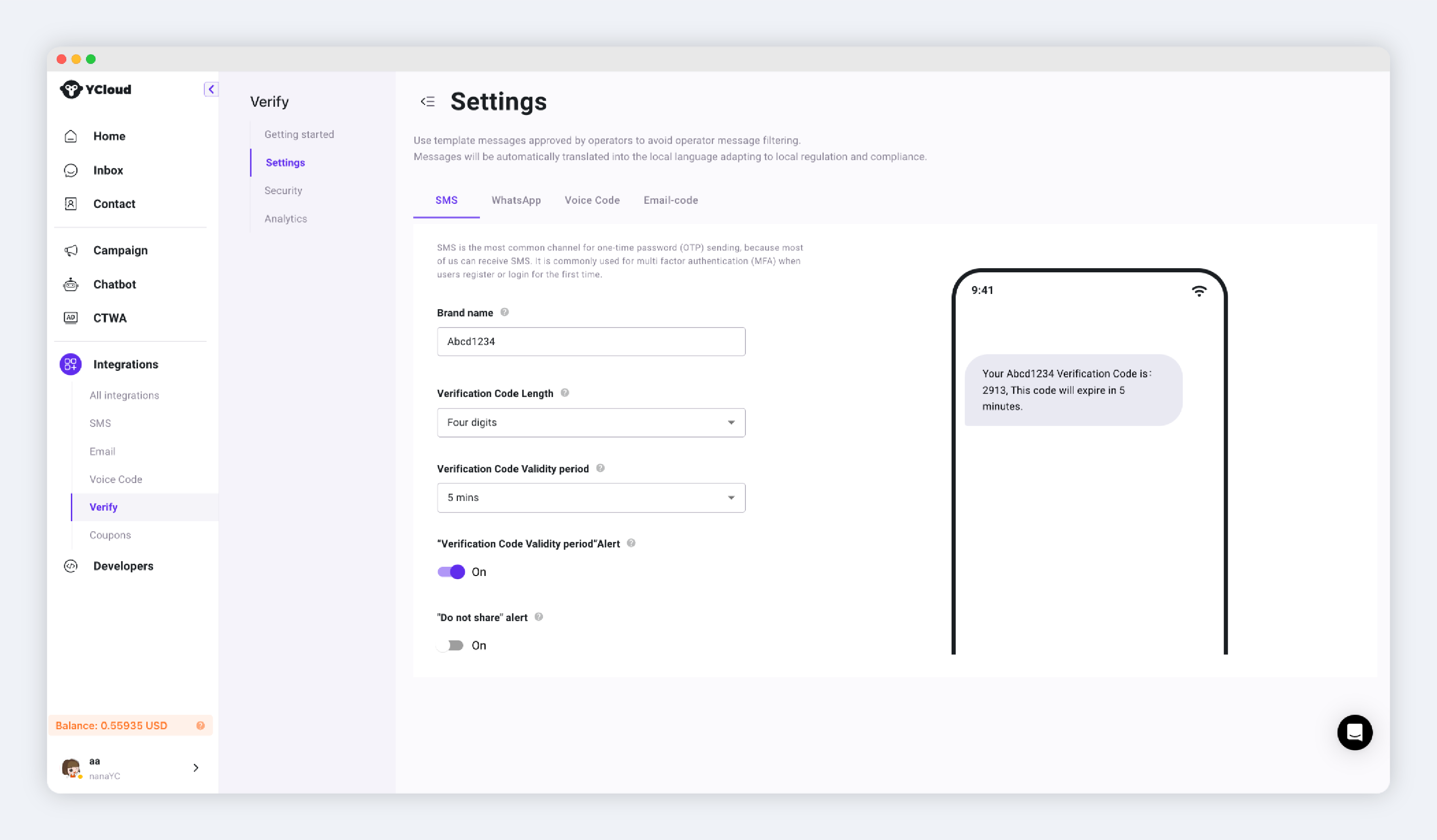The height and width of the screenshot is (840, 1437).
Task: Open Security in Verify submenu
Action: 283,190
